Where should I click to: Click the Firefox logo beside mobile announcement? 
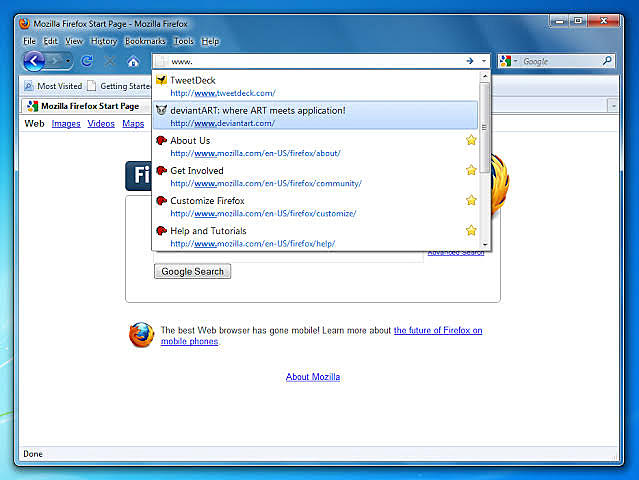[x=141, y=335]
